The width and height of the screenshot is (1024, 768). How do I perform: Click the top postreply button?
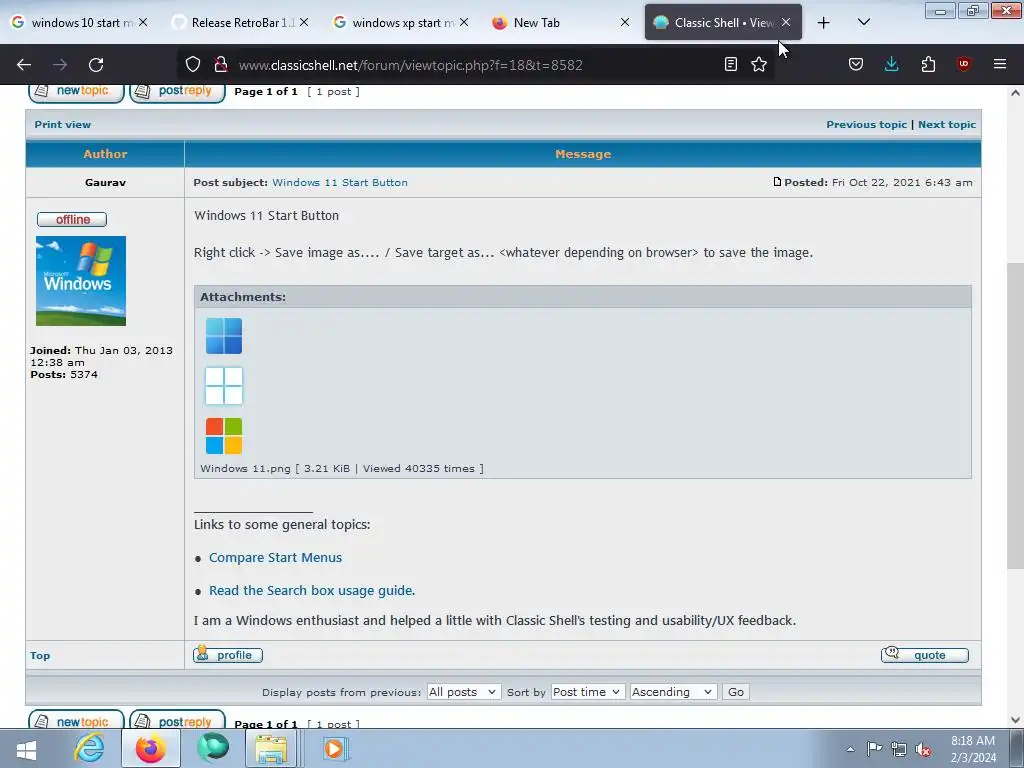(177, 91)
